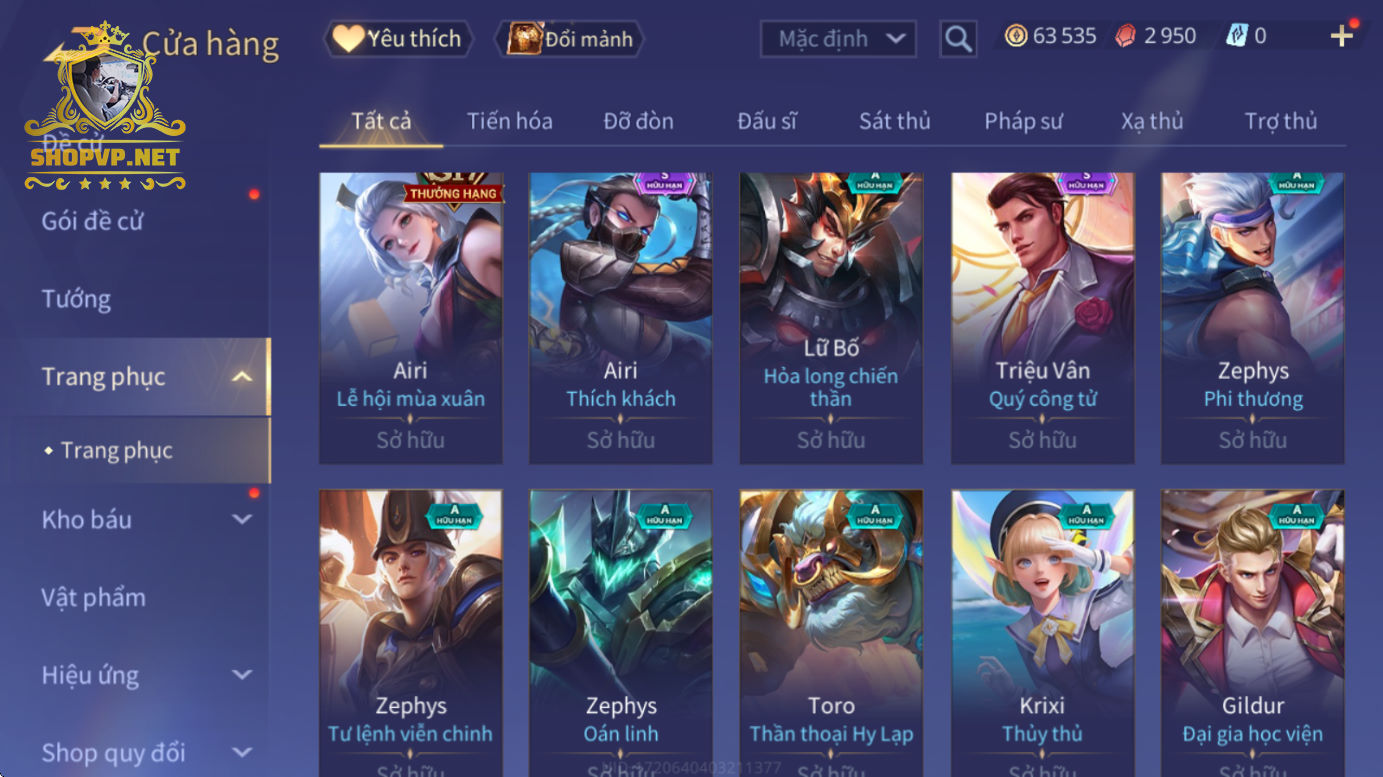Click the blue ticket currency icon

(x=1237, y=36)
